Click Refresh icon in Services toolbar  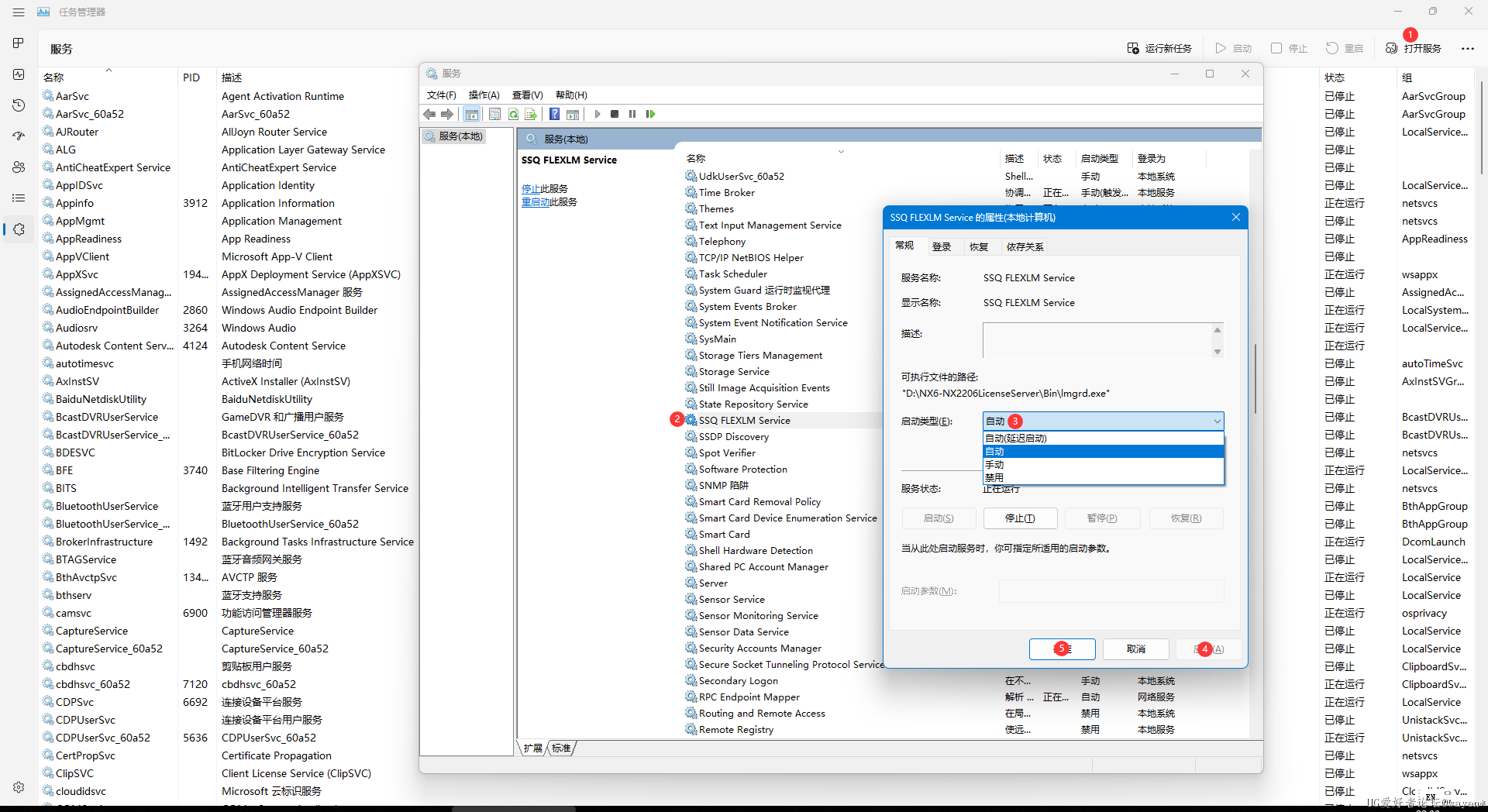[x=513, y=114]
